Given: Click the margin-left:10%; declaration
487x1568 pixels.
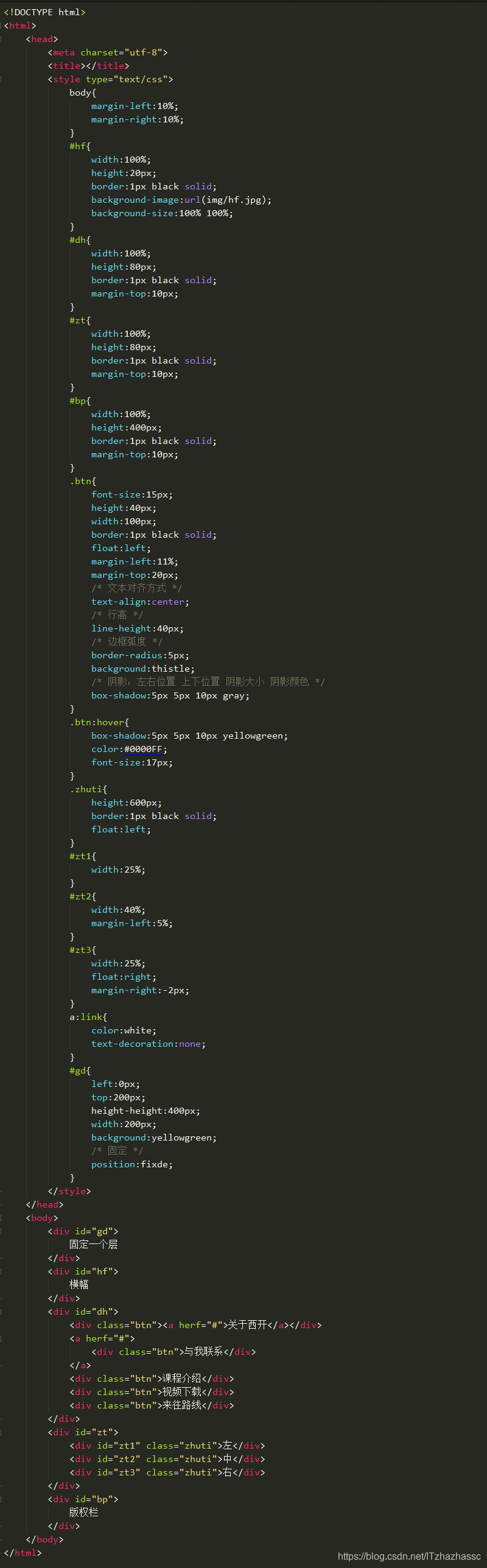Looking at the screenshot, I should pos(135,106).
